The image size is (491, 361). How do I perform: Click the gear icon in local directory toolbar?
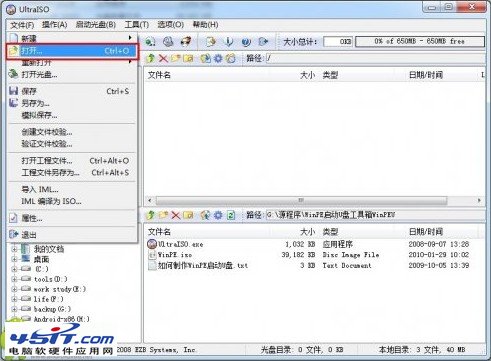click(x=218, y=215)
